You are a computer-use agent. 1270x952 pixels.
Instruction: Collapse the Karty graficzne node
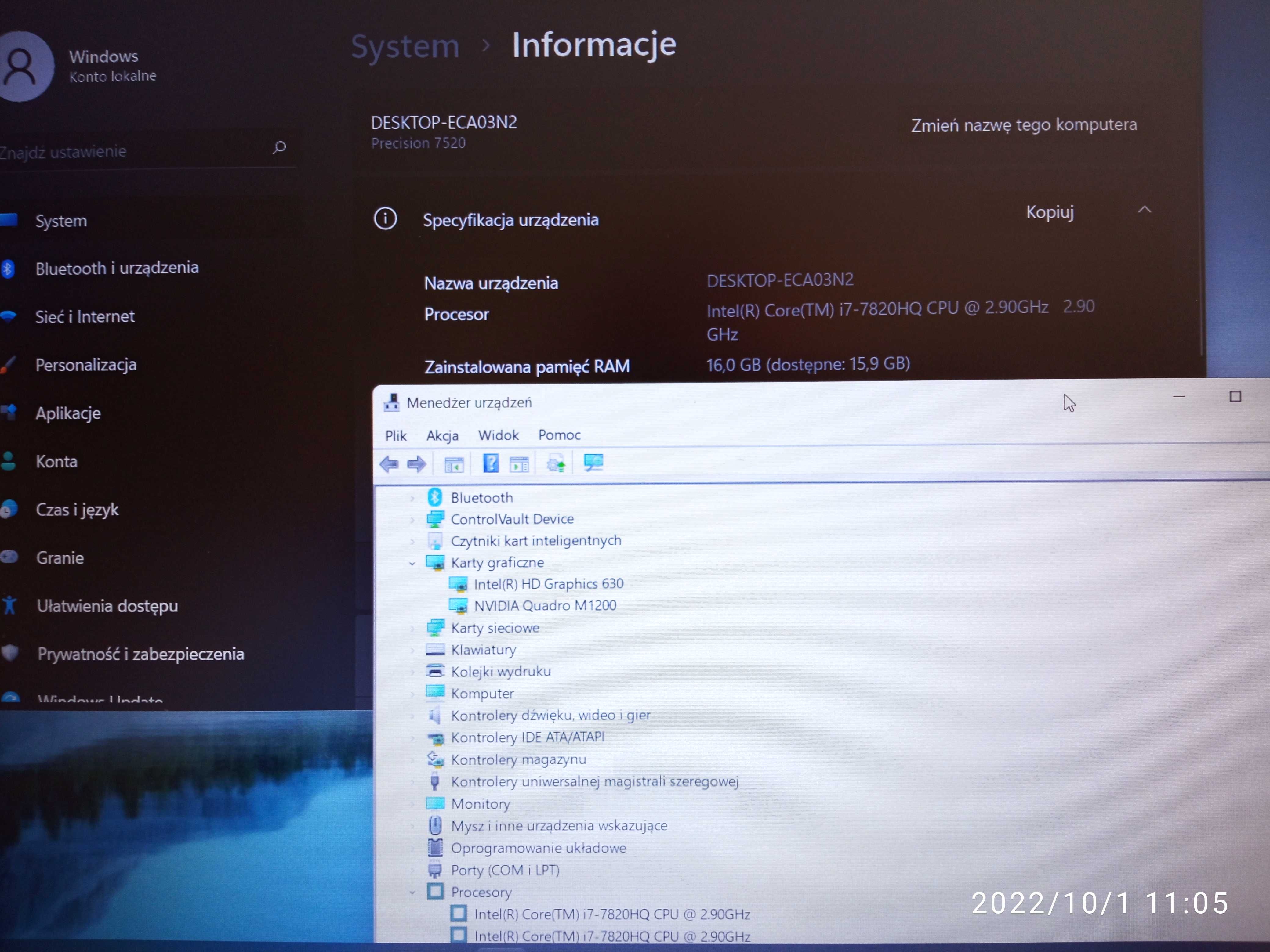pos(412,564)
